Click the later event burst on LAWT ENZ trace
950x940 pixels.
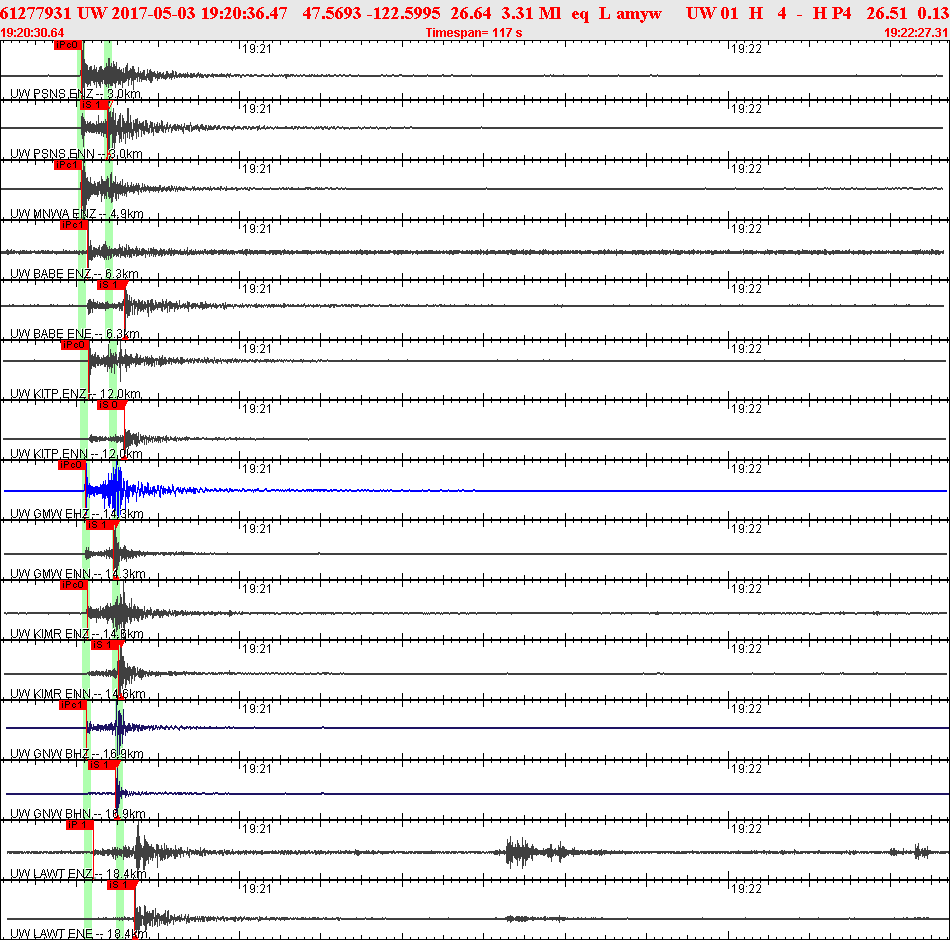[x=537, y=852]
